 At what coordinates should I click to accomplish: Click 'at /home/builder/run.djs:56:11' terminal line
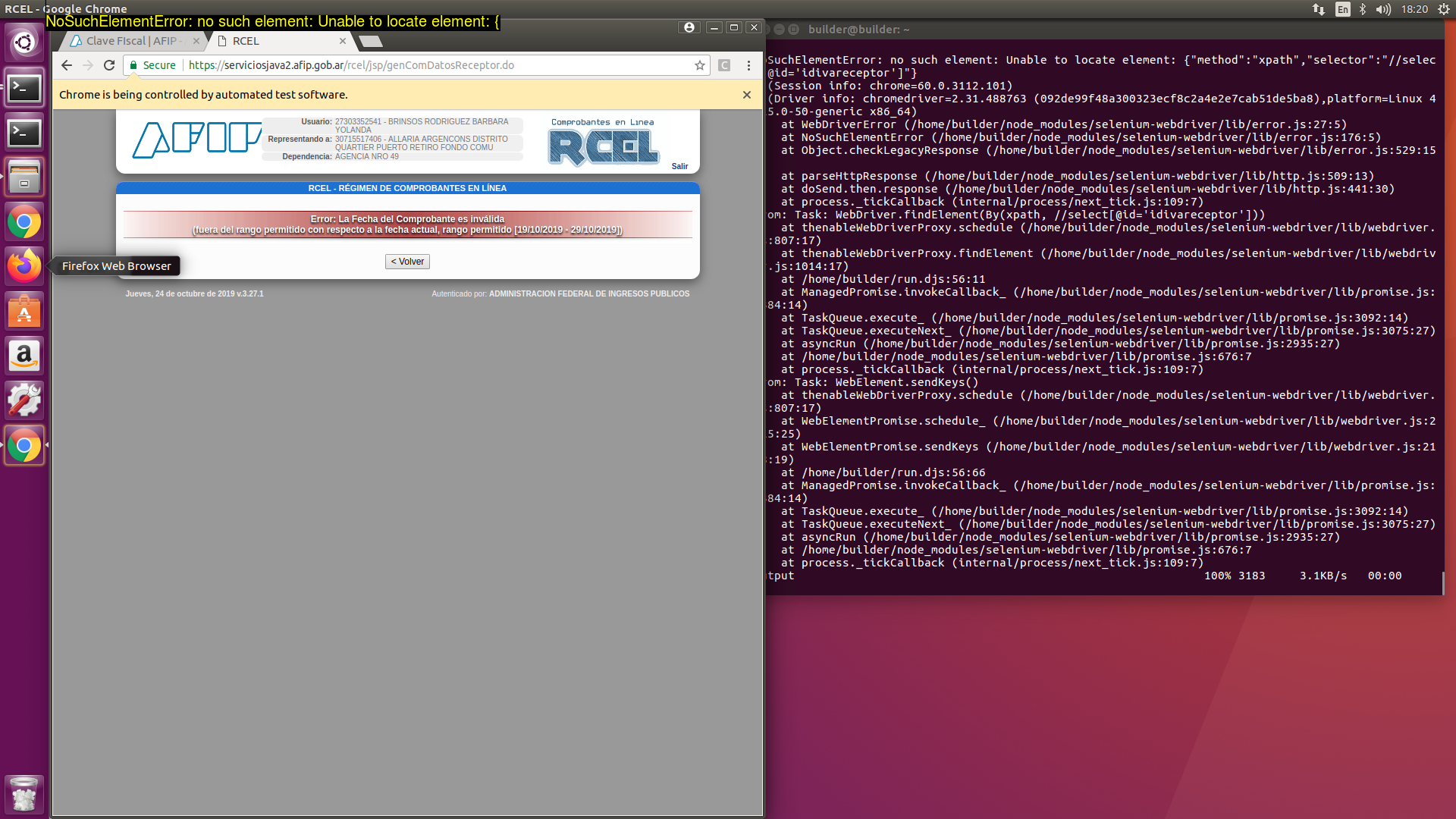tap(883, 279)
